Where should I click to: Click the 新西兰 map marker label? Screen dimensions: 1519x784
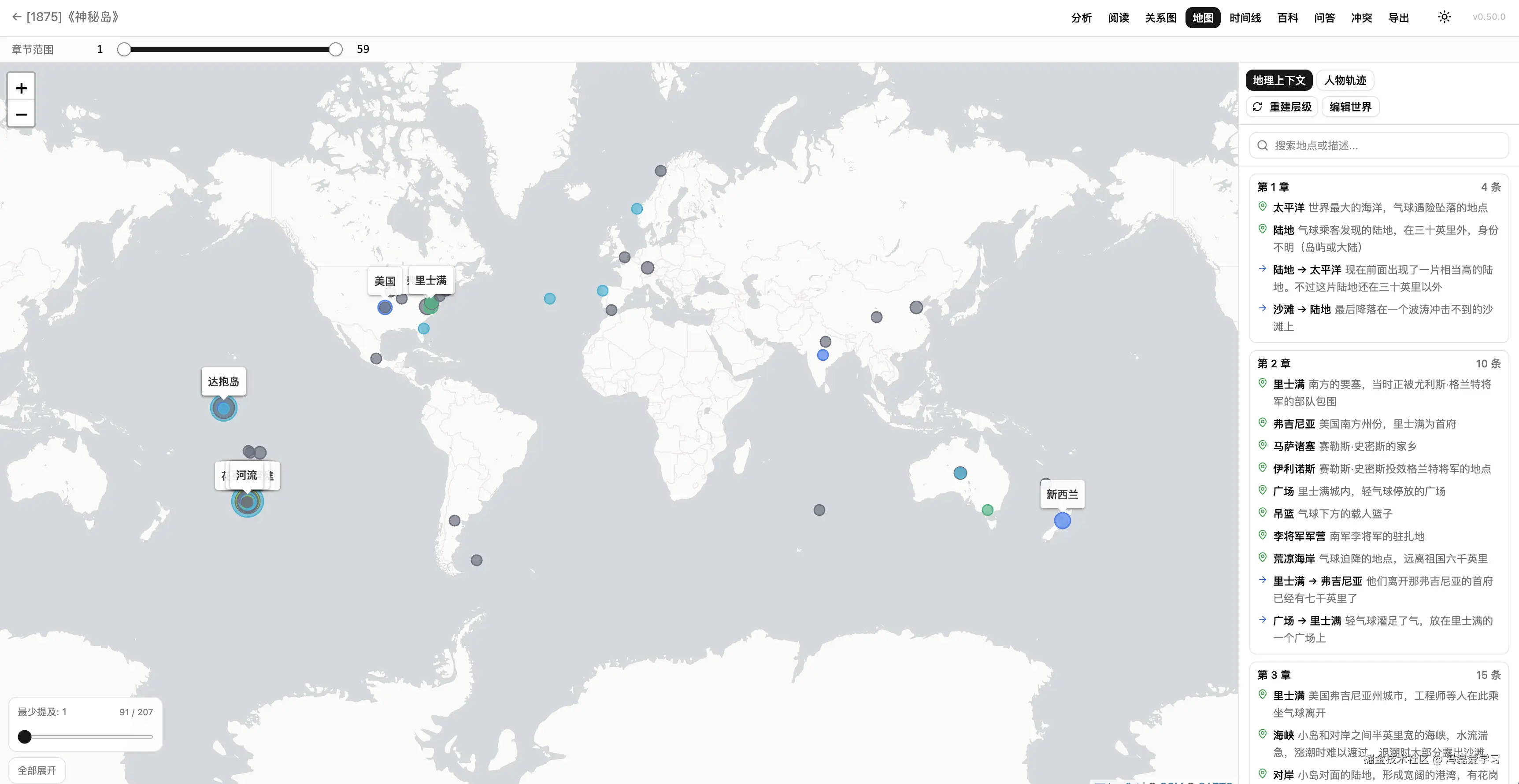(x=1062, y=494)
